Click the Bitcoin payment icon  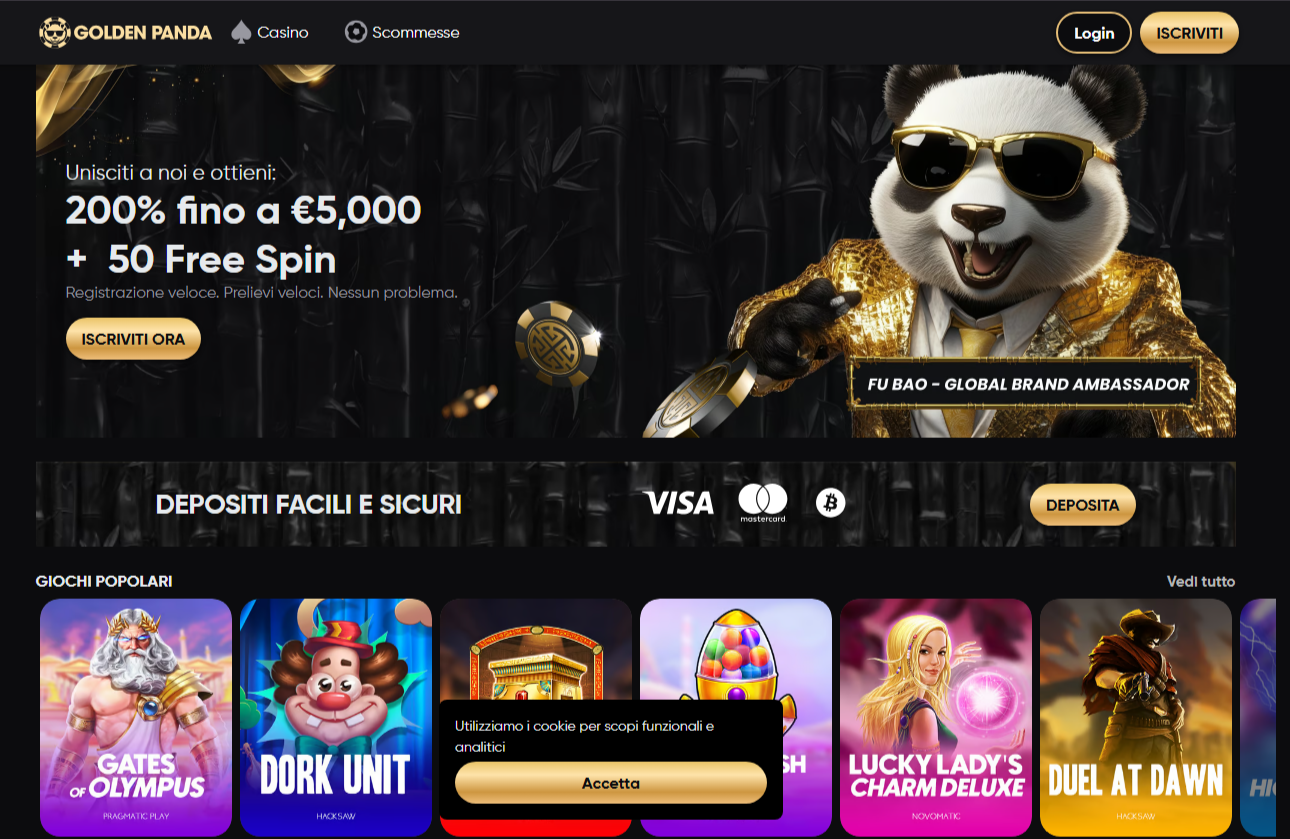pos(830,503)
